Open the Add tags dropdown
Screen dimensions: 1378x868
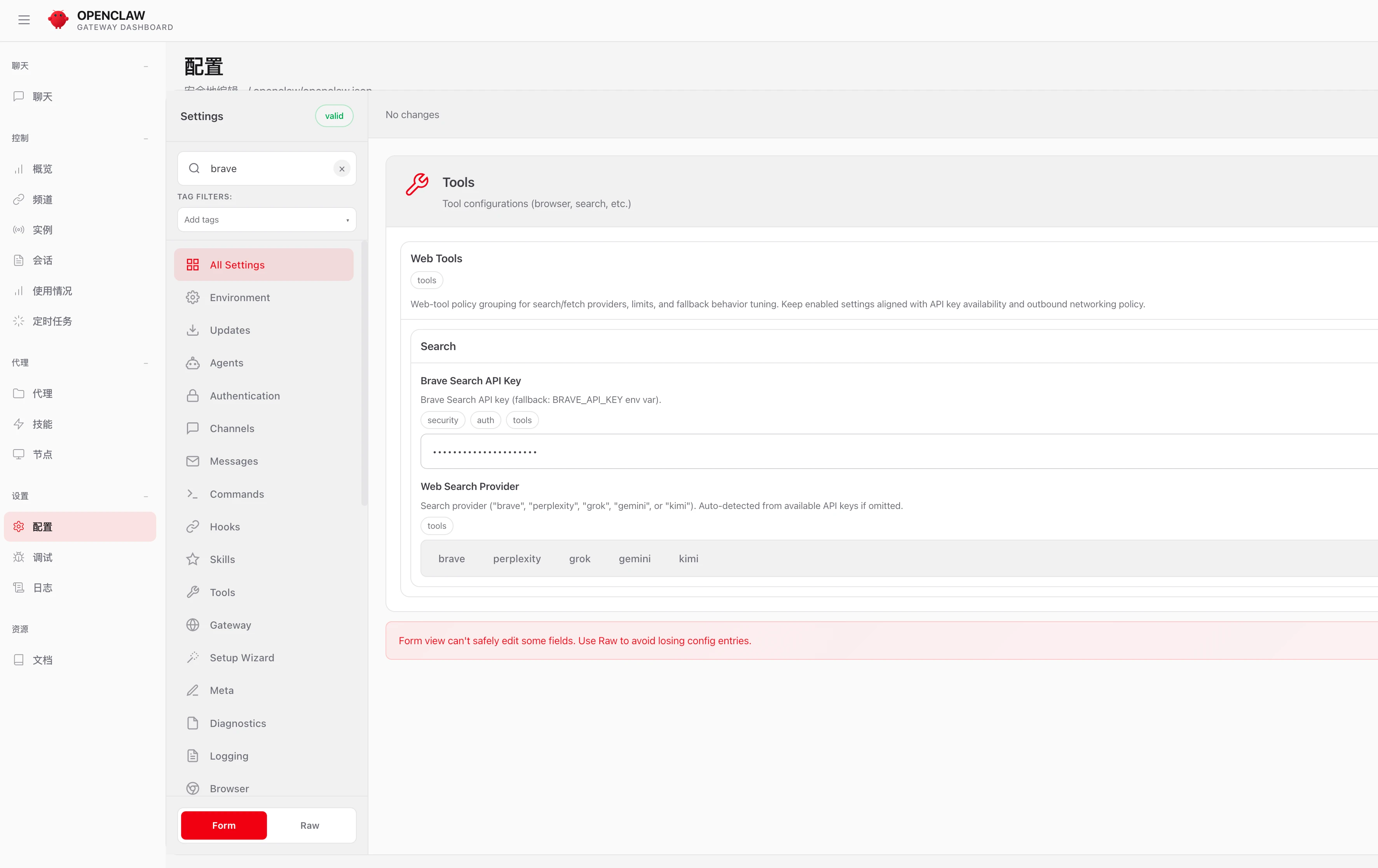267,220
